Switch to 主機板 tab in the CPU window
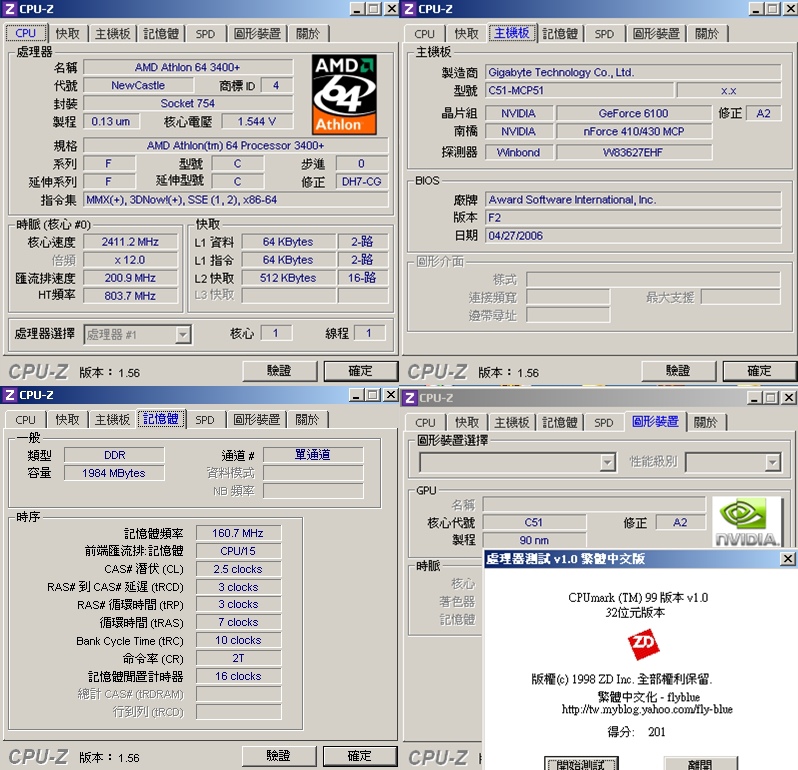The width and height of the screenshot is (798, 770). pyautogui.click(x=112, y=34)
